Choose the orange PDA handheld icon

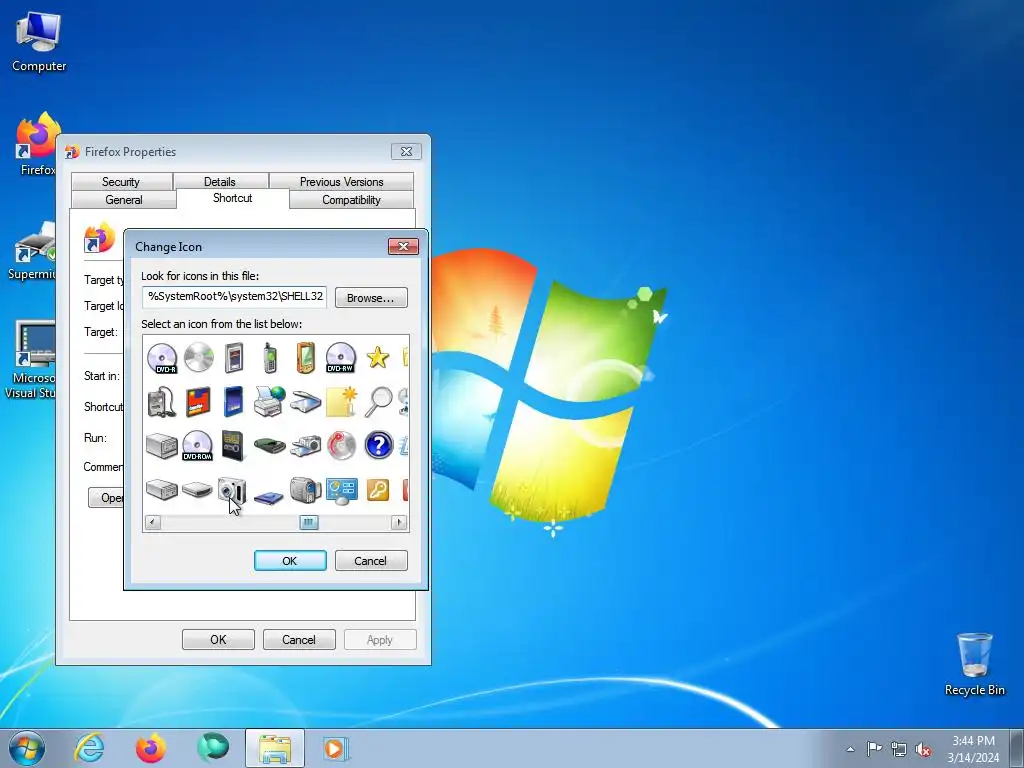click(x=305, y=358)
